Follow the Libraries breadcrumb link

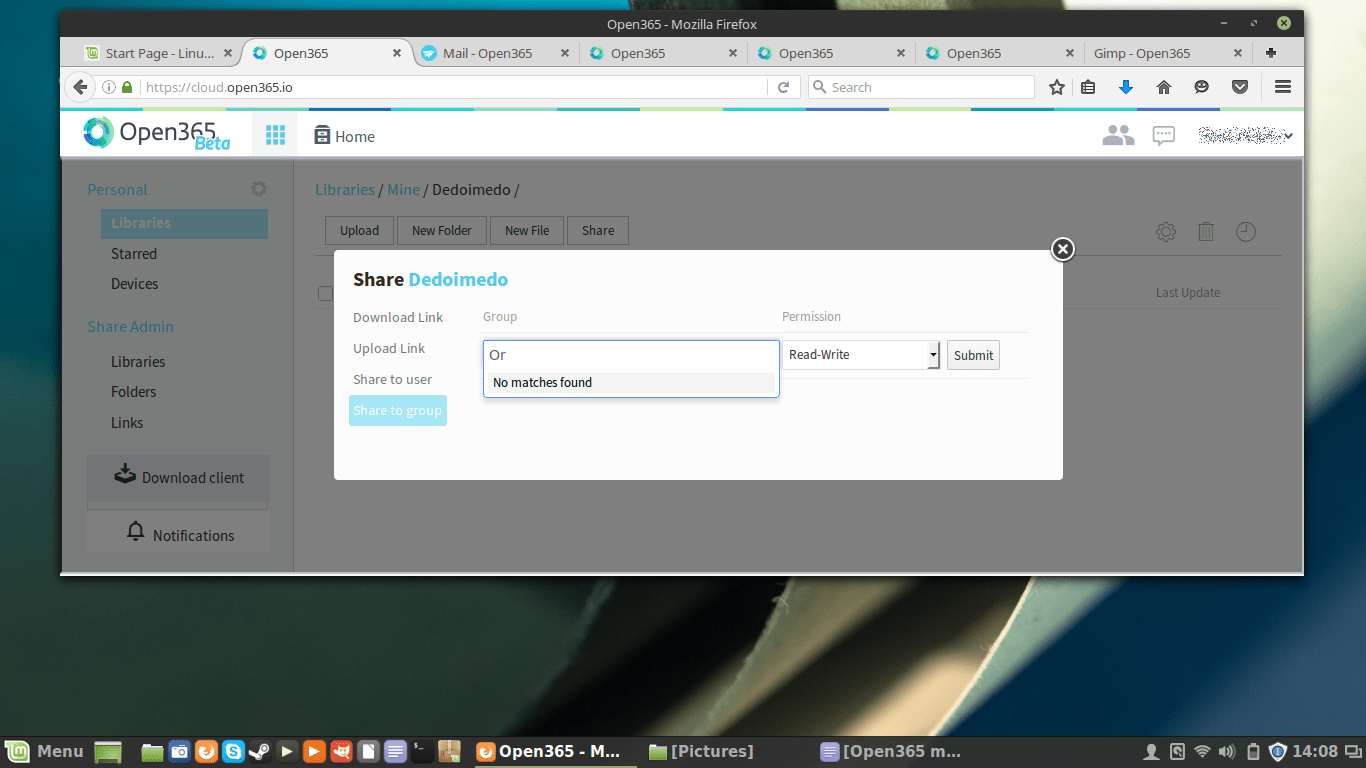coord(345,189)
